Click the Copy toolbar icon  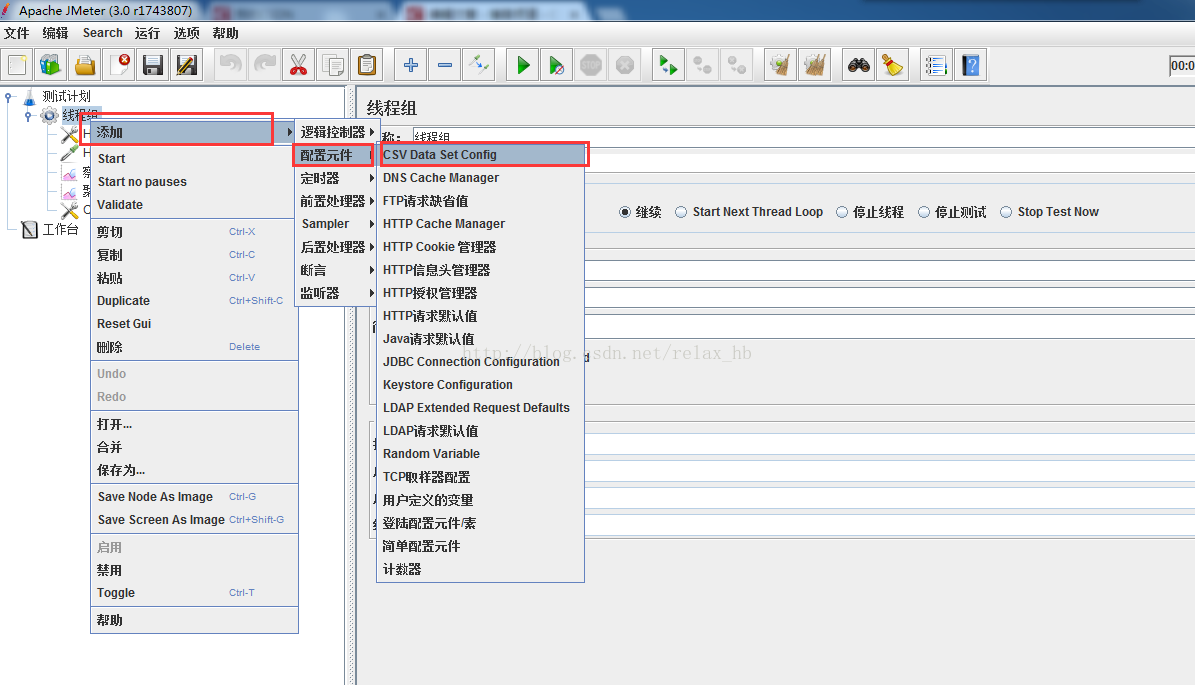(333, 66)
